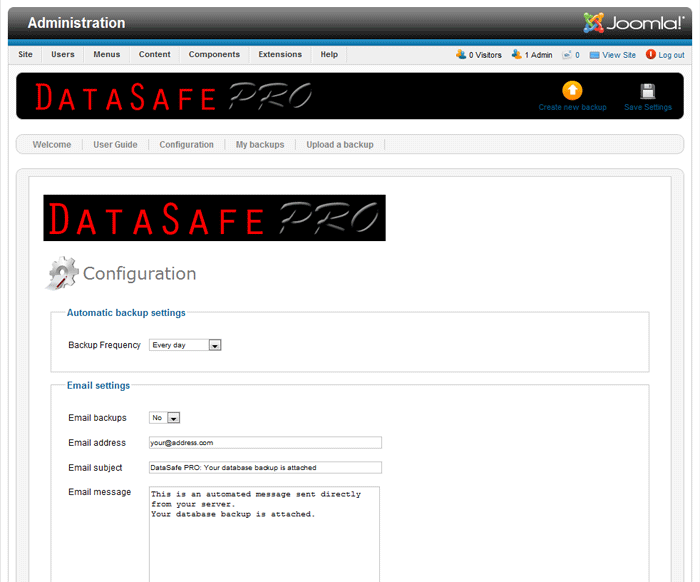The image size is (700, 582).
Task: Click the Configuration page title
Action: point(139,274)
